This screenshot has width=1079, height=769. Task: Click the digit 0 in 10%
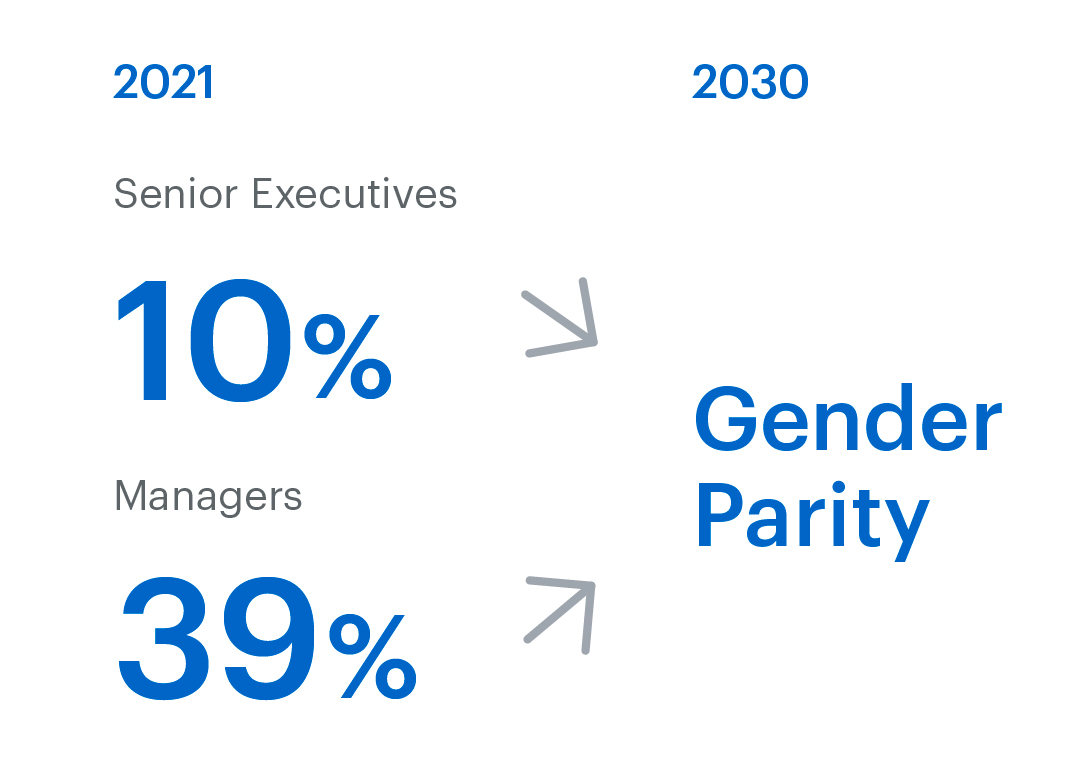point(237,341)
